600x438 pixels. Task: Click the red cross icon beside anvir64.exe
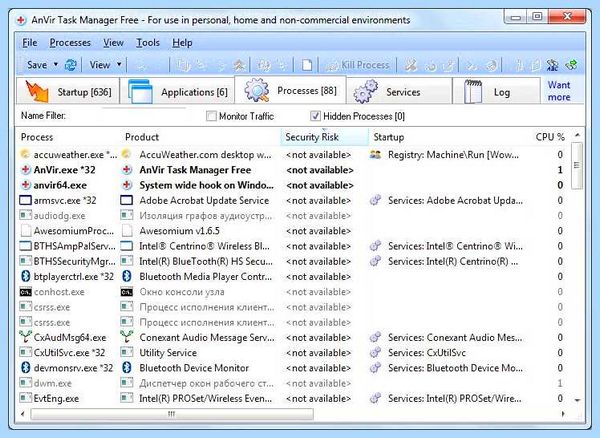[x=25, y=185]
